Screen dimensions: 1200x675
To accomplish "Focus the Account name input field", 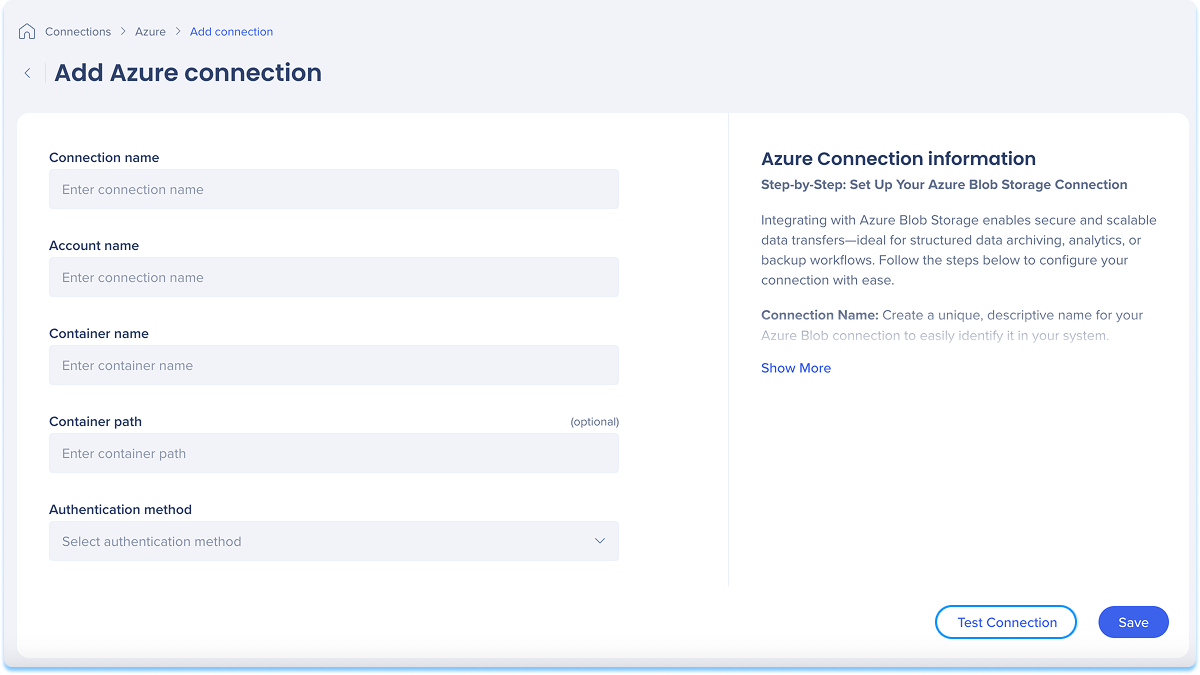I will [x=334, y=277].
